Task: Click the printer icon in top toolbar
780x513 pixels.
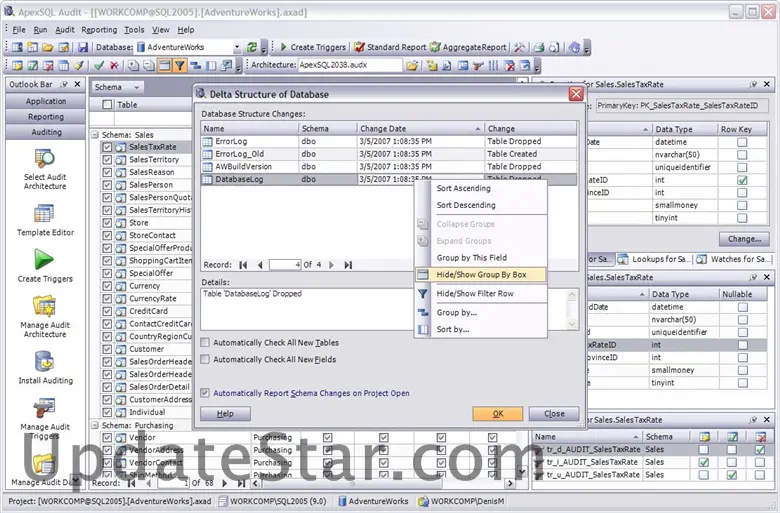Action: [x=539, y=47]
